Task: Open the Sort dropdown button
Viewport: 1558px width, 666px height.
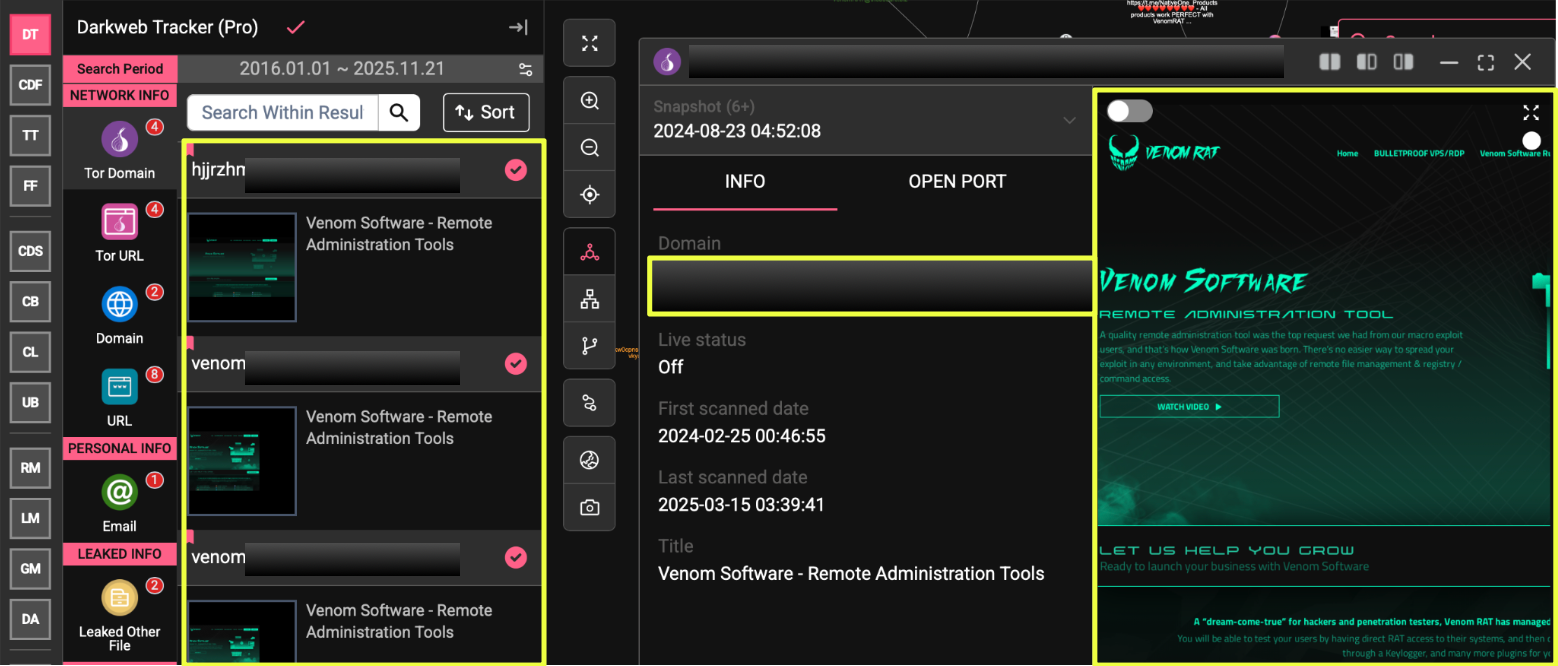Action: 486,113
